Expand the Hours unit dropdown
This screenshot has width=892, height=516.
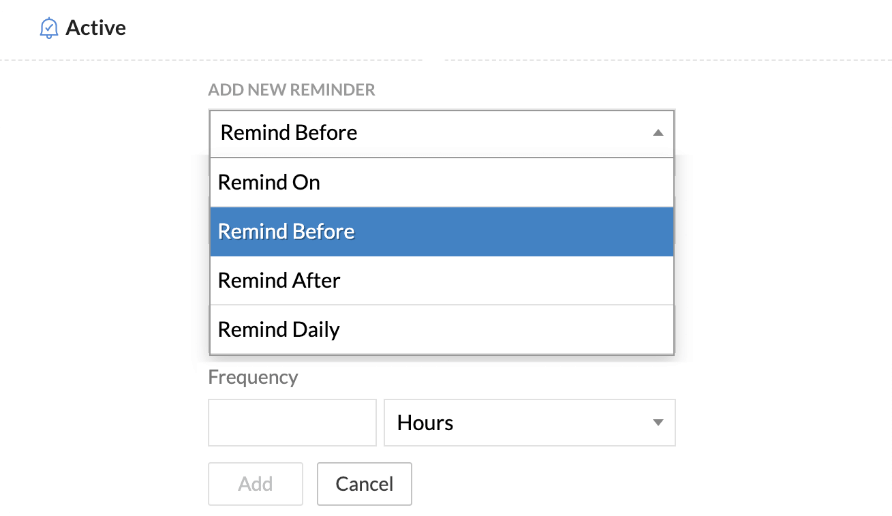[529, 422]
